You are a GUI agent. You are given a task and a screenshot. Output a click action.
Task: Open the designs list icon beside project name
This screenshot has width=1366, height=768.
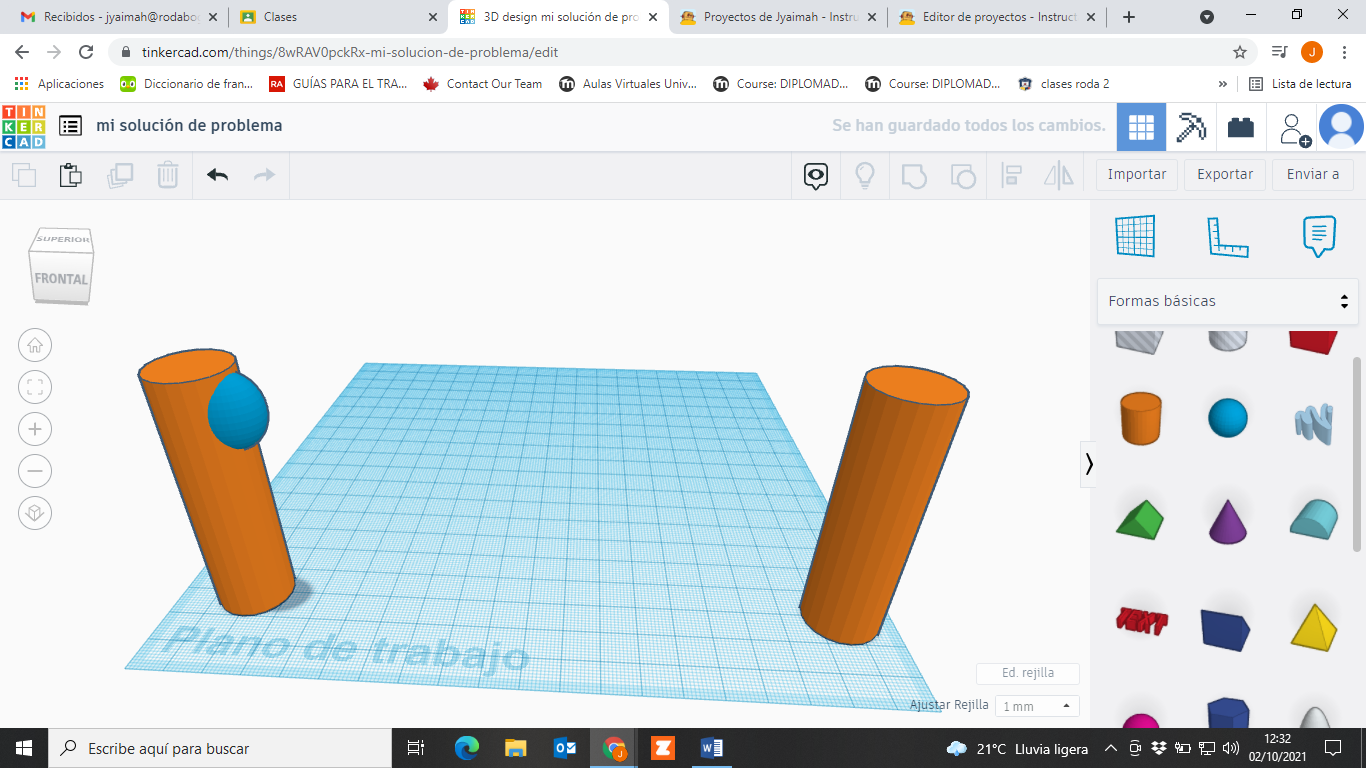click(70, 126)
